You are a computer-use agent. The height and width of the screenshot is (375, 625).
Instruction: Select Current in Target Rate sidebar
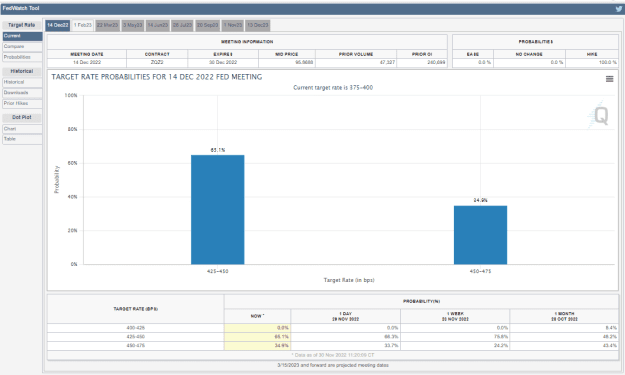(x=22, y=36)
